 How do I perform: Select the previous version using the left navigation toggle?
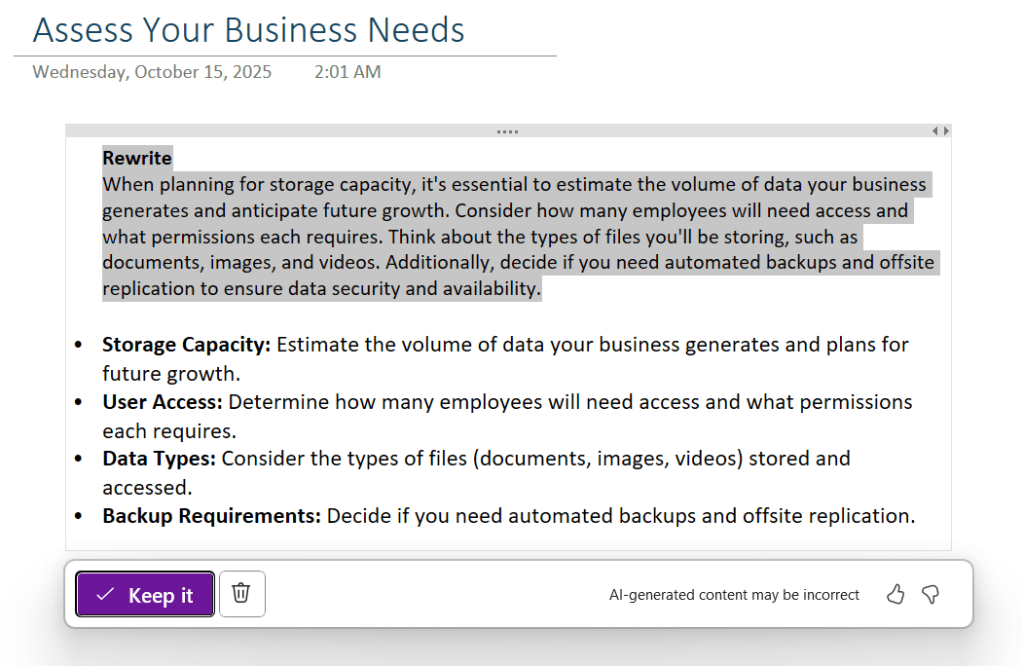[935, 130]
